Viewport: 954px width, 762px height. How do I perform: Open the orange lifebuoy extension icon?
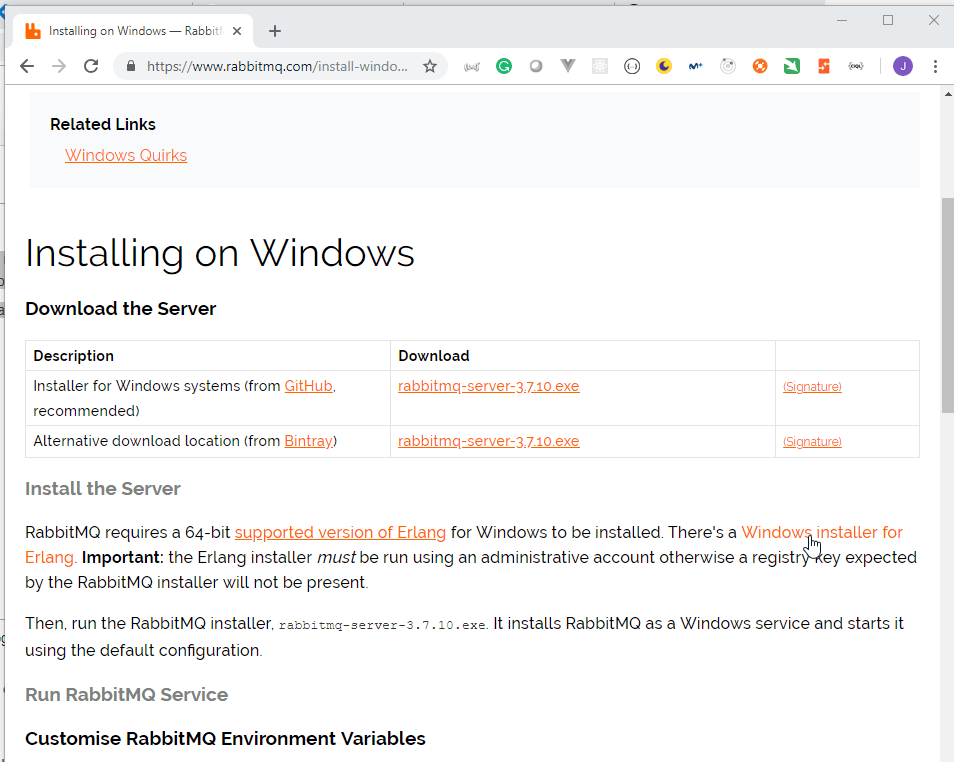760,66
